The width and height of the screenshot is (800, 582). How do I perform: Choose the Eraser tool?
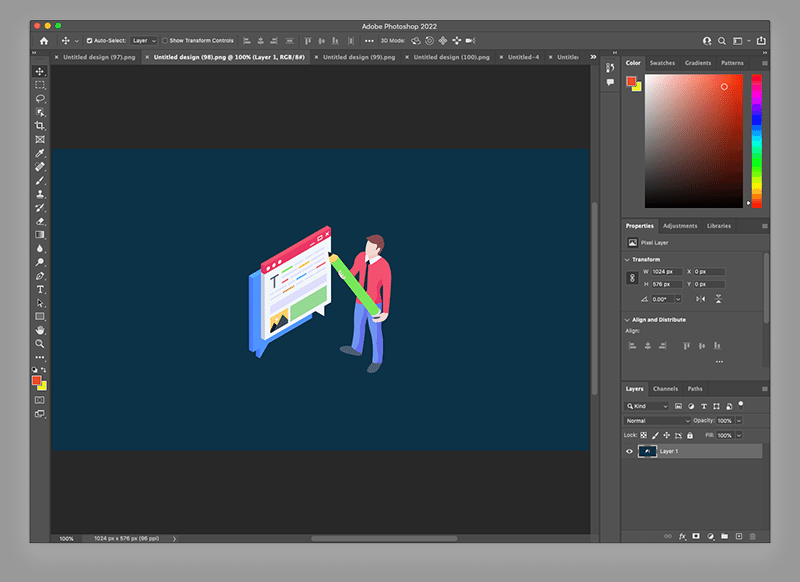[x=40, y=221]
